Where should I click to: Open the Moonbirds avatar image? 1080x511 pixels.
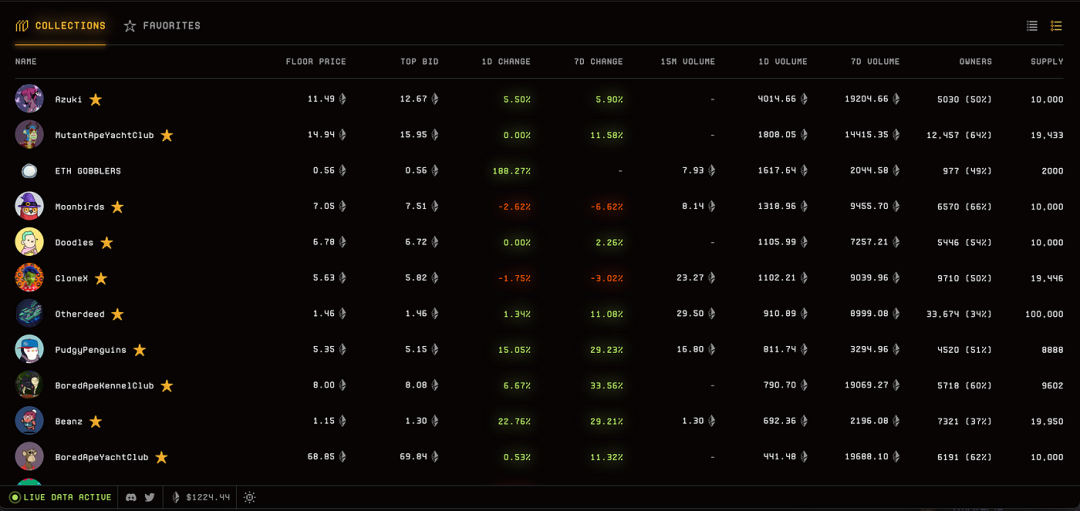pyautogui.click(x=30, y=206)
